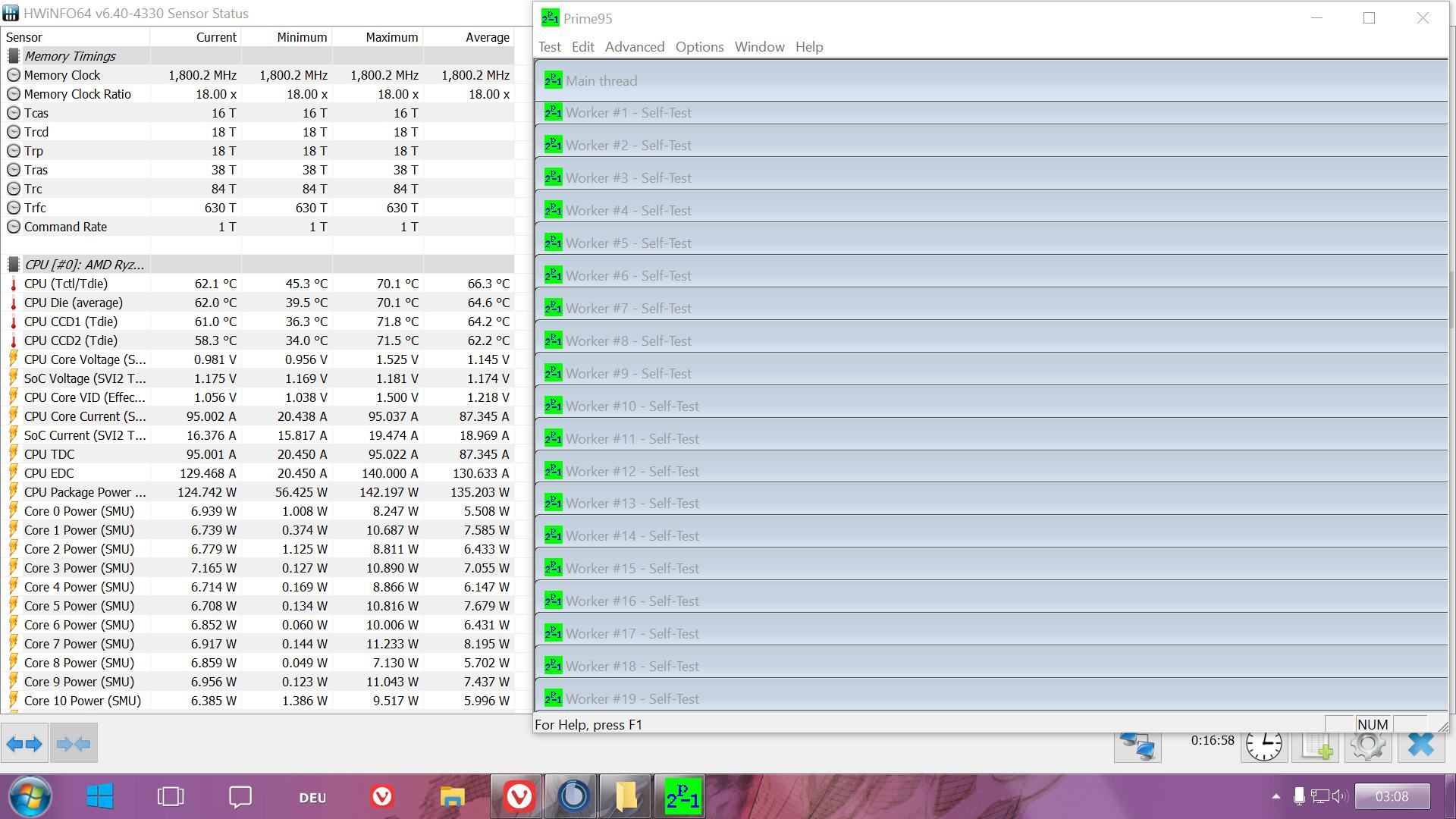Select the Command Rate row
The image size is (1456, 819).
click(258, 227)
